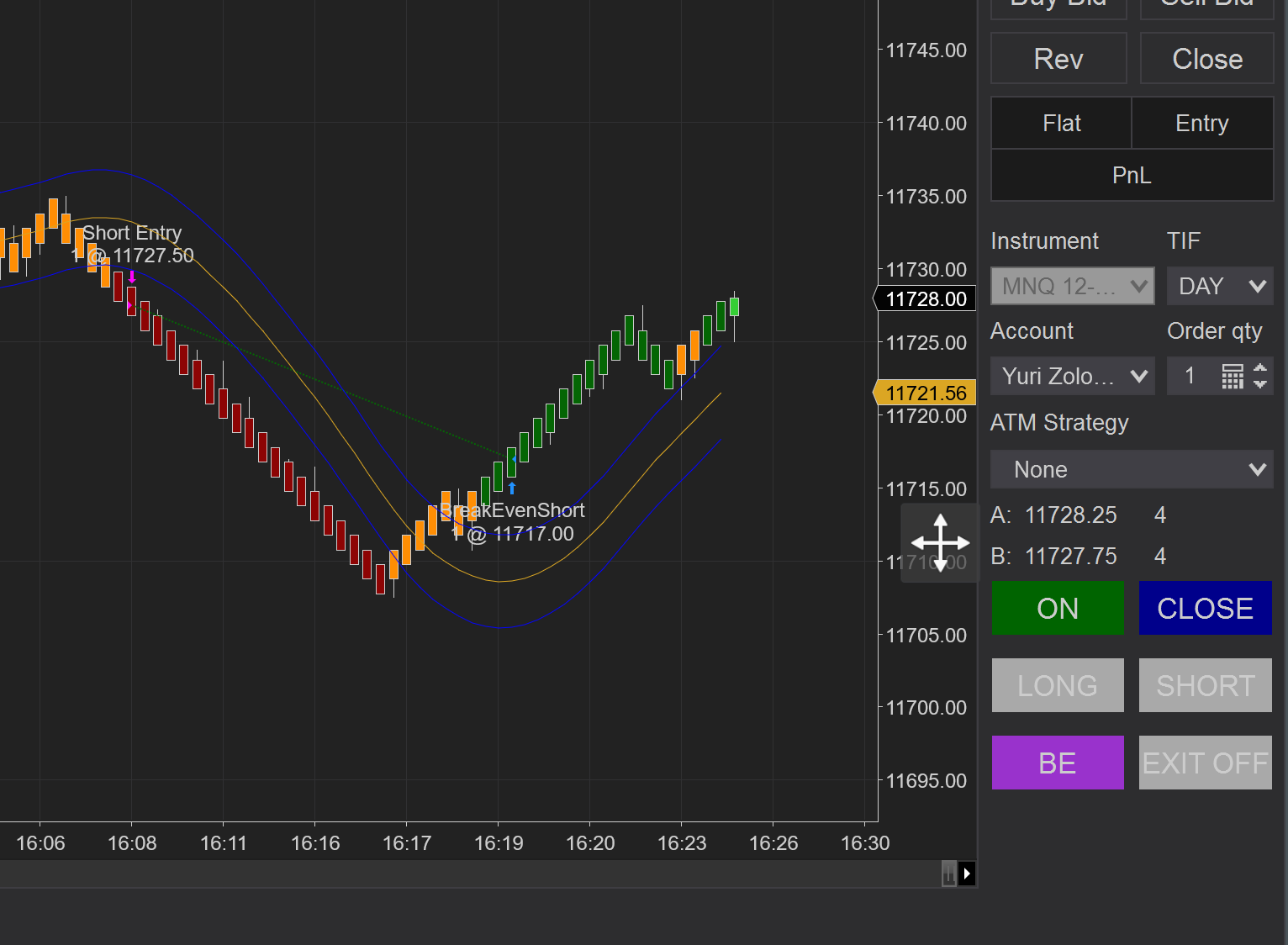Select the PnL tab
The image size is (1288, 945).
(1131, 175)
